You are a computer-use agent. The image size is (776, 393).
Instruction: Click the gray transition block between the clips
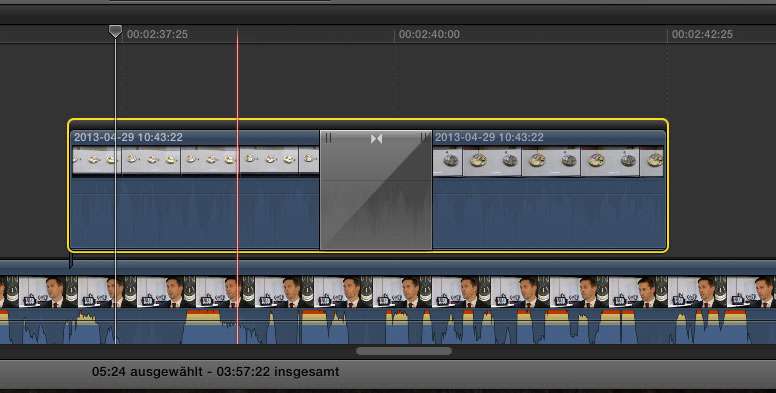click(x=376, y=190)
